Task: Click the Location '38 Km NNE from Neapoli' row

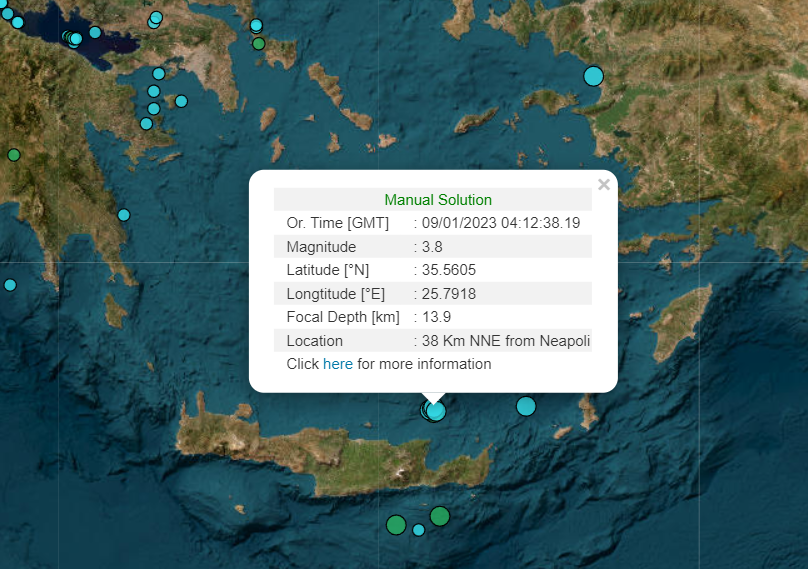Action: coord(432,341)
